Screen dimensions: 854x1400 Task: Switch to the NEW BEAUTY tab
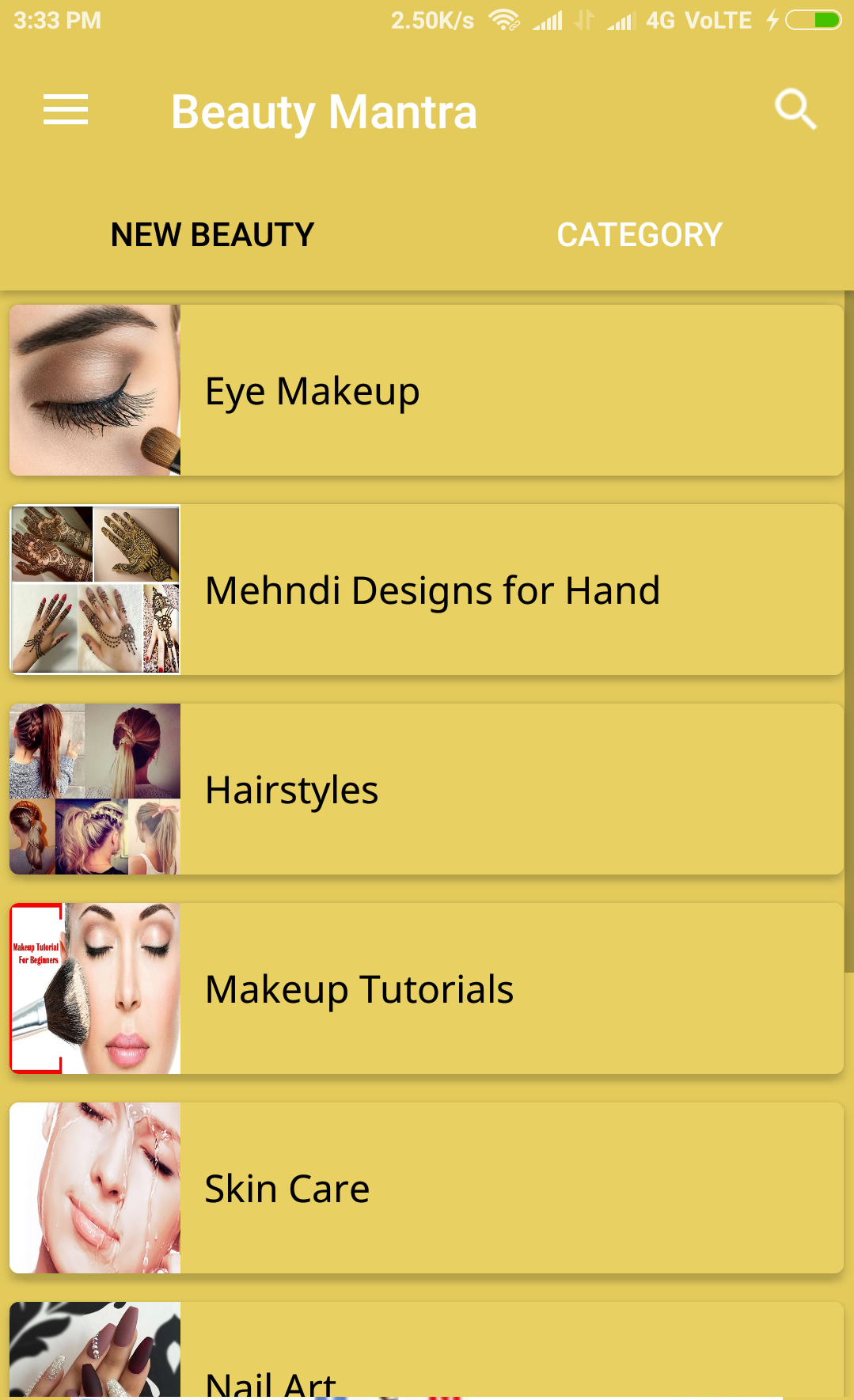[212, 235]
